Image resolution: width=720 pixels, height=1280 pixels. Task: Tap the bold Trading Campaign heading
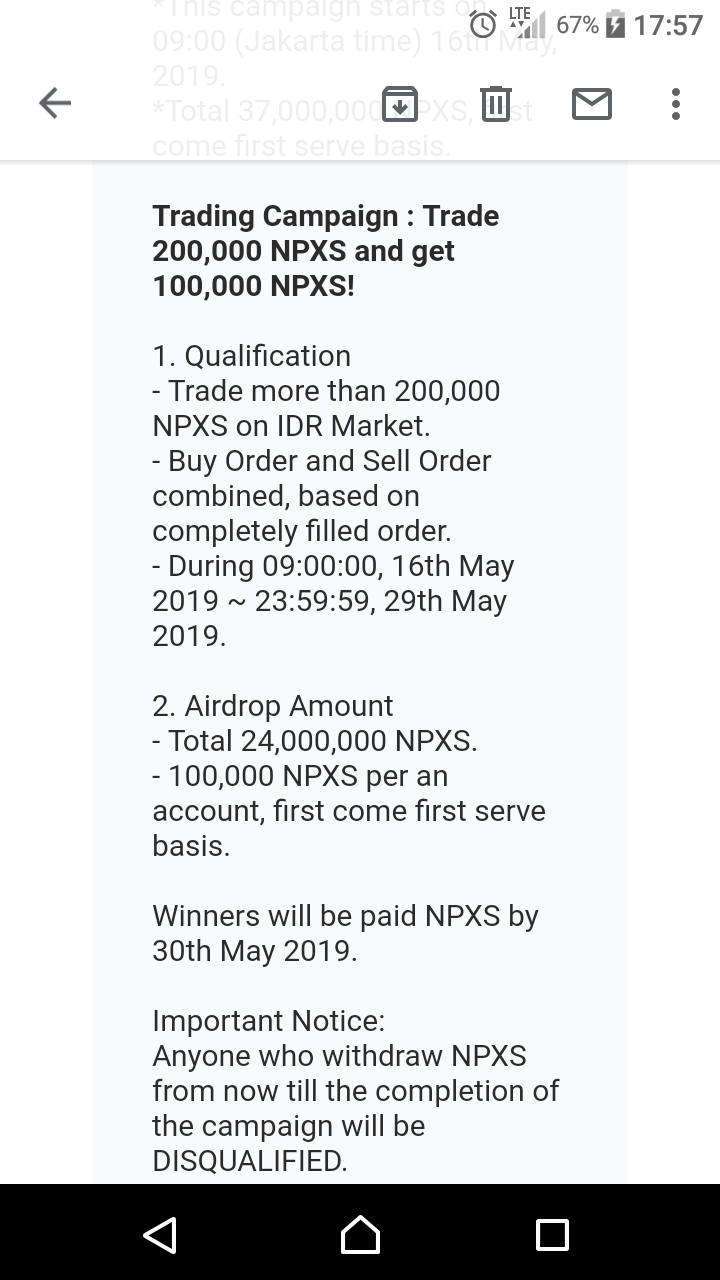tap(326, 251)
